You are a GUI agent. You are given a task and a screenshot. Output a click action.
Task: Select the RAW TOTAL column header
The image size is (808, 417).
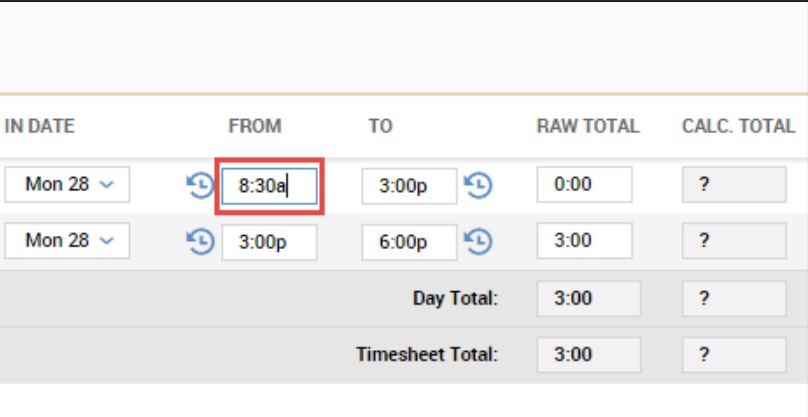click(x=587, y=126)
